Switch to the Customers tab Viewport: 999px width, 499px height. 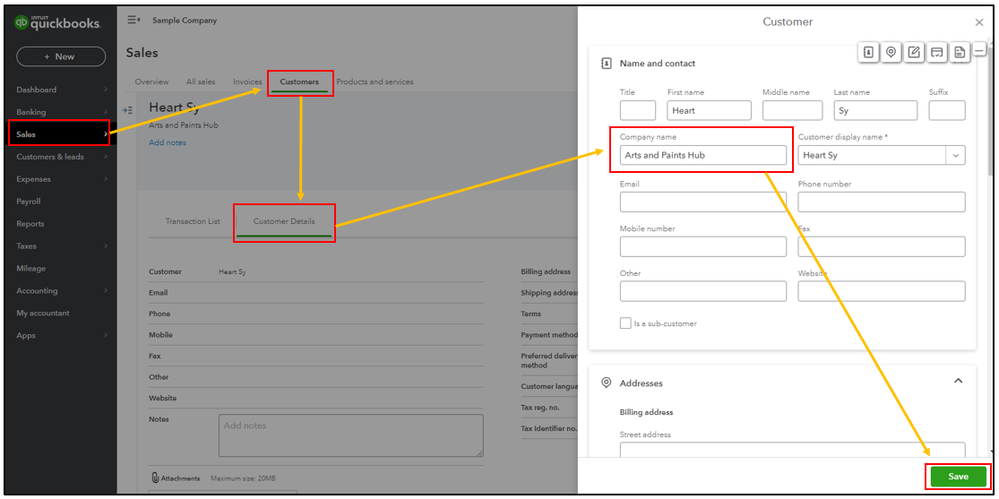(x=299, y=82)
